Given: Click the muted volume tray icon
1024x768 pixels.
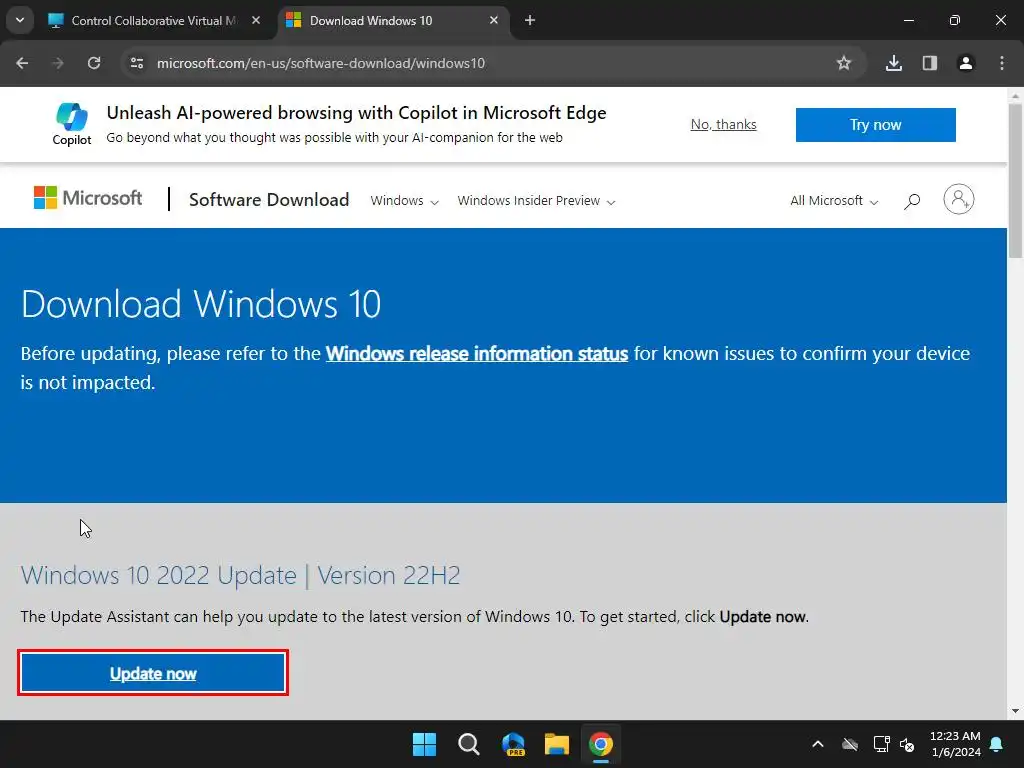Looking at the screenshot, I should pos(907,744).
